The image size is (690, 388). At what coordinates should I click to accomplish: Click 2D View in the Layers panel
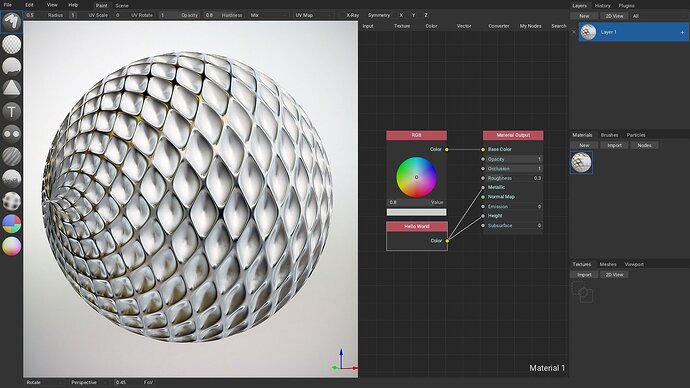click(x=614, y=16)
